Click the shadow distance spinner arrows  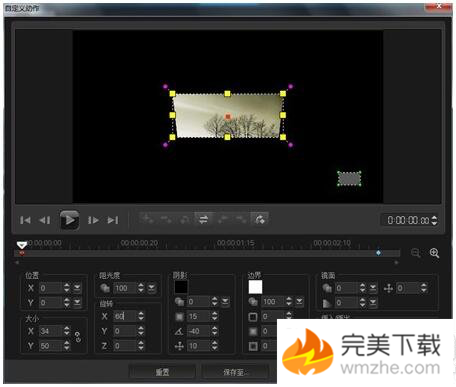(215, 346)
